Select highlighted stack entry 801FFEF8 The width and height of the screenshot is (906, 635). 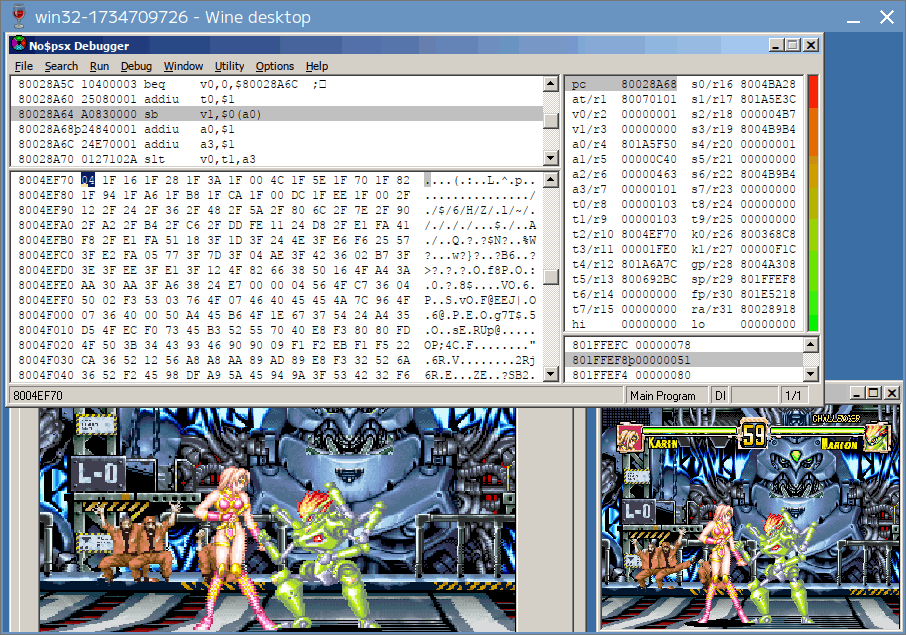coord(685,360)
